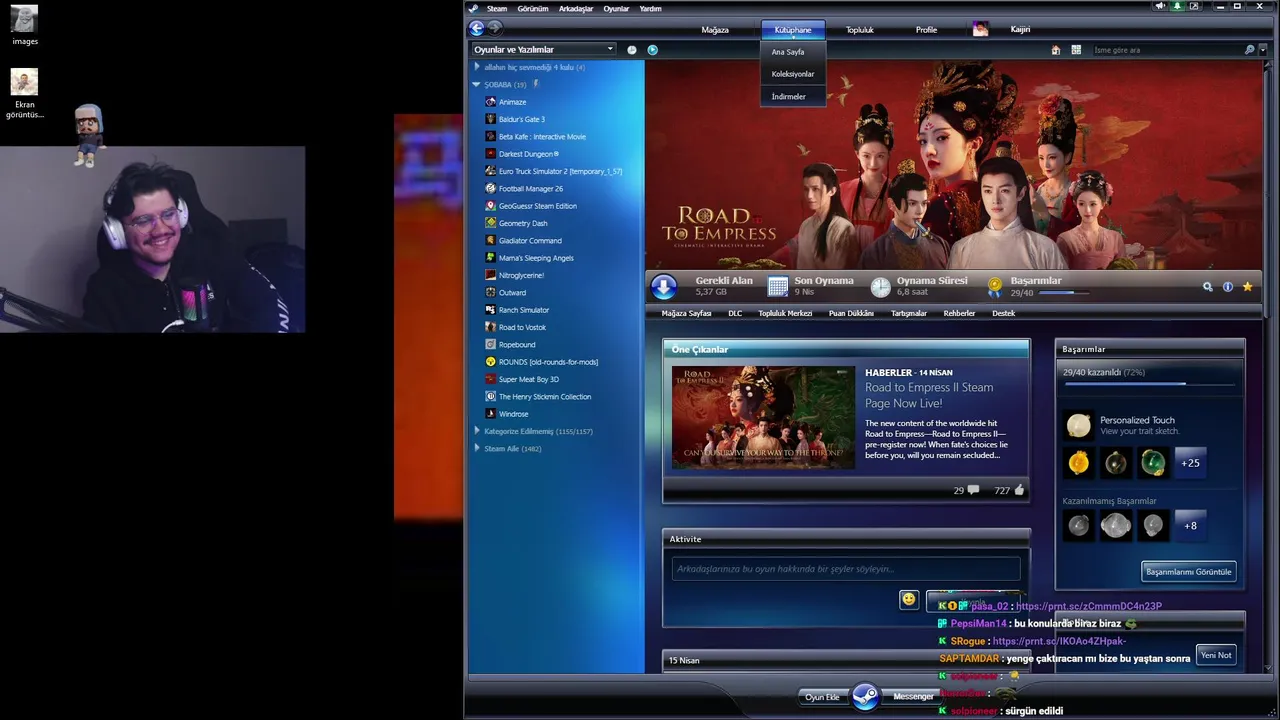The image size is (1280, 720).
Task: Show the +25 more earned achievements
Action: pyautogui.click(x=1190, y=463)
